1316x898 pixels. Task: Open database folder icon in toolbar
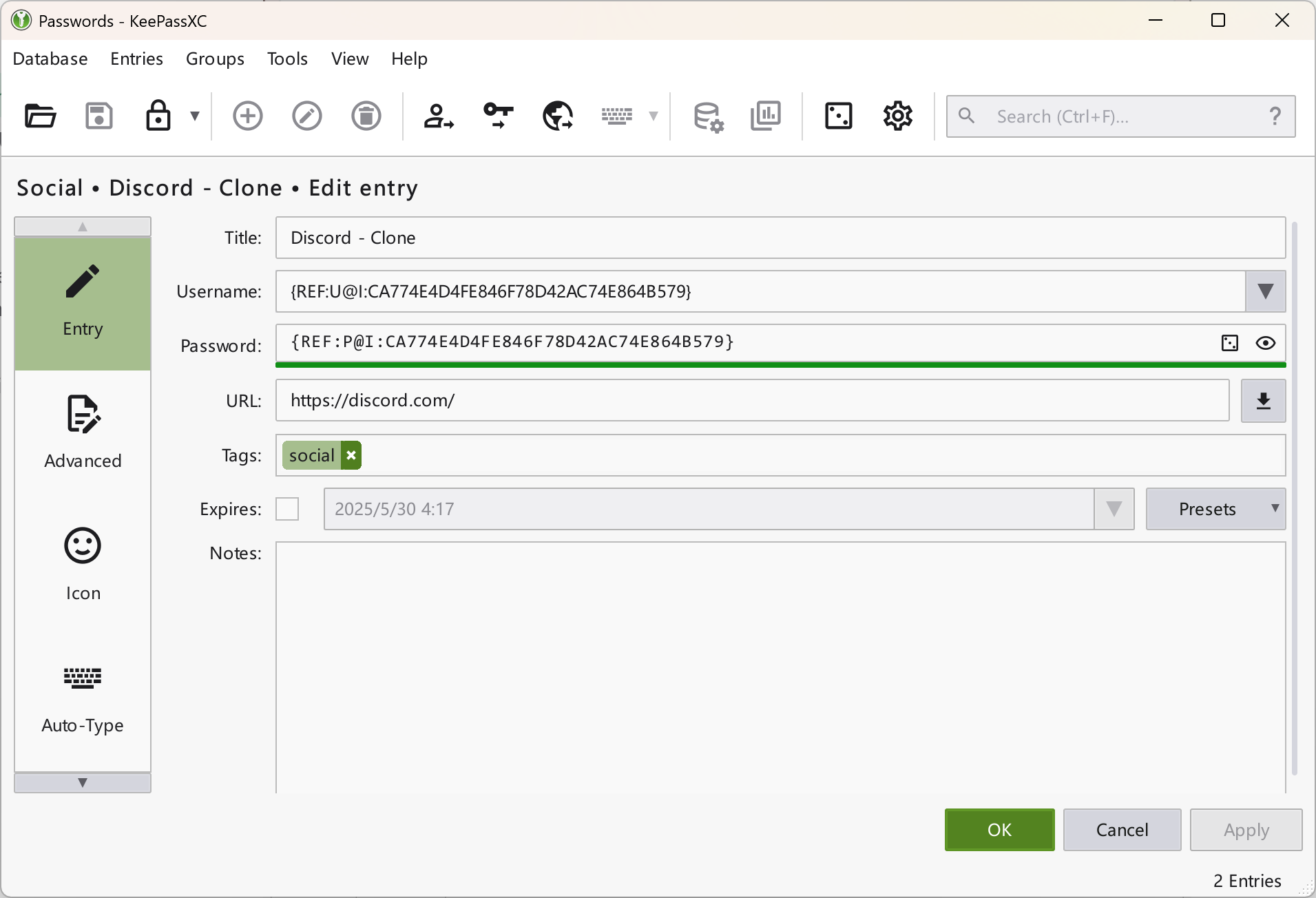tap(40, 116)
